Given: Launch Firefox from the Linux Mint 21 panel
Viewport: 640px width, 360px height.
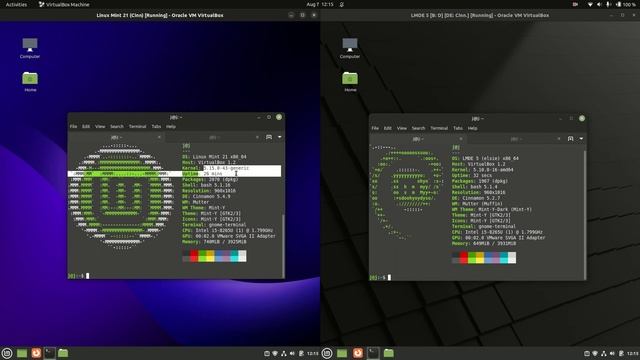Looking at the screenshot, I should (x=36, y=353).
